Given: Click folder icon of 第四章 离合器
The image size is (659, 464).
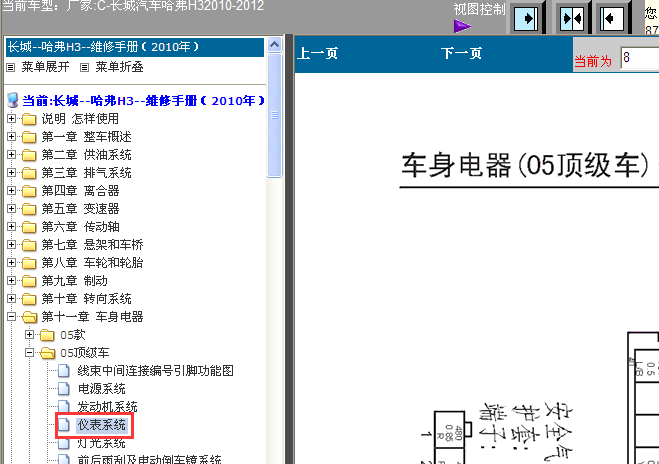Looking at the screenshot, I should tap(29, 191).
